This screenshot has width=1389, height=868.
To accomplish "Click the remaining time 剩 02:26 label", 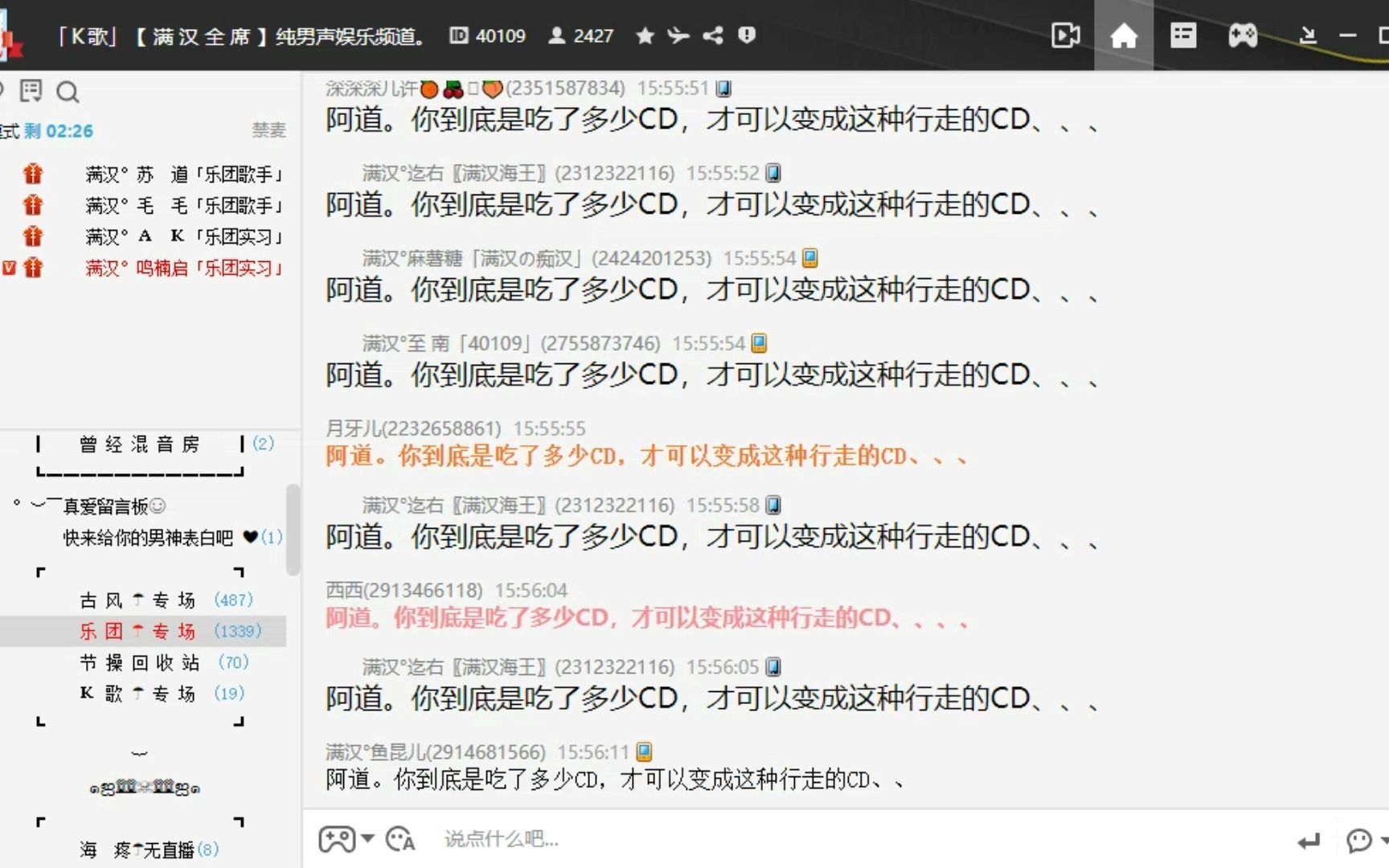I will click(x=59, y=131).
